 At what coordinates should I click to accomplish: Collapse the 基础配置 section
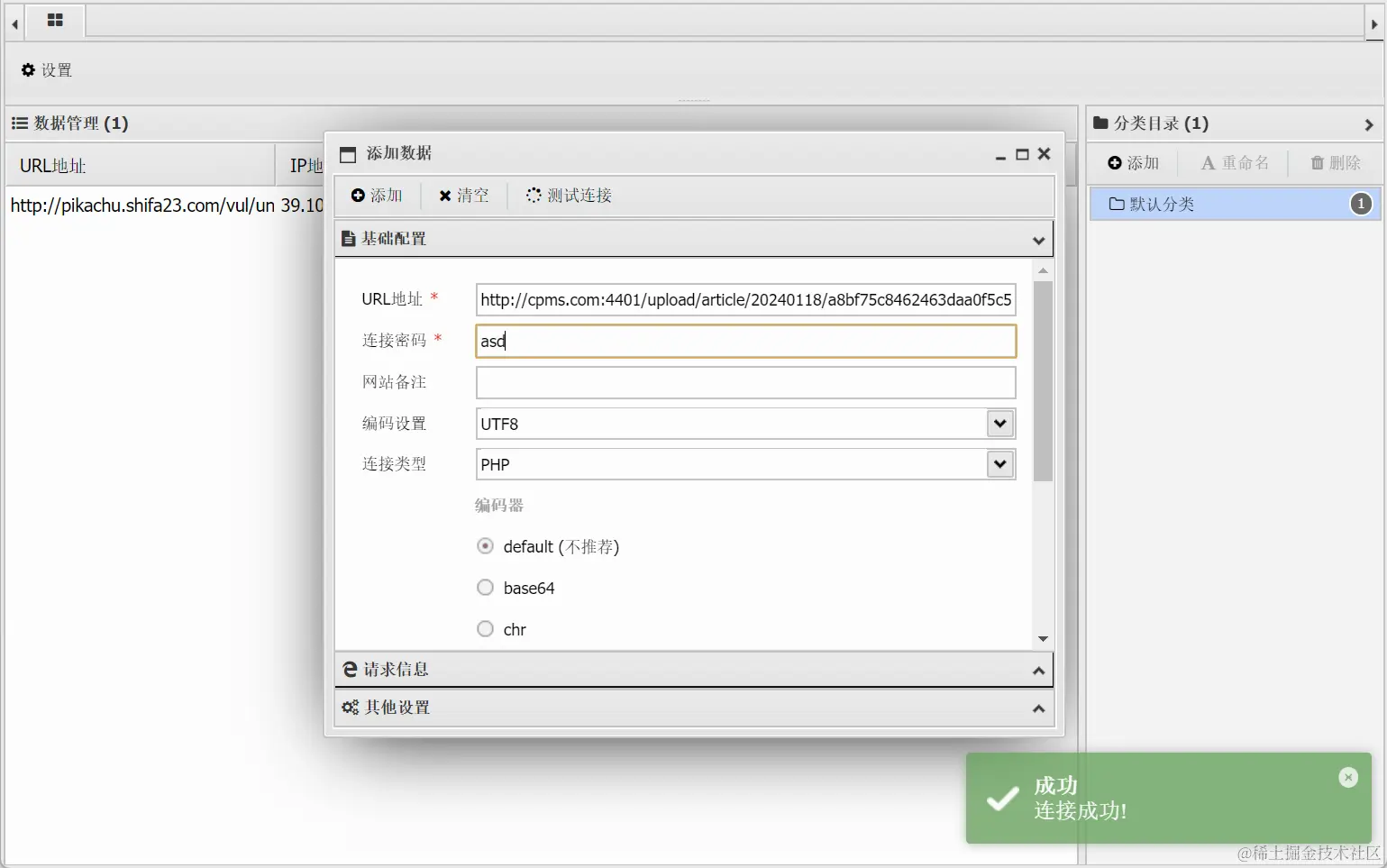click(693, 239)
